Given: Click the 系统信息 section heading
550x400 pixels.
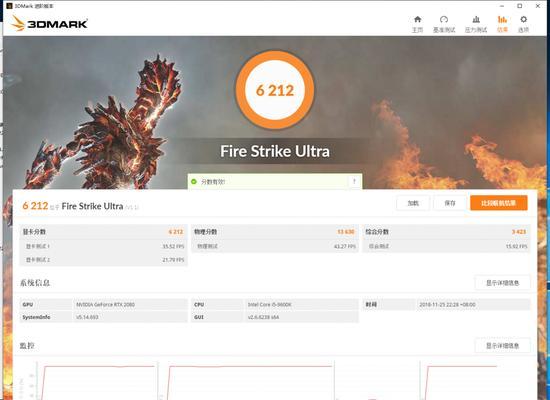Looking at the screenshot, I should coord(35,283).
